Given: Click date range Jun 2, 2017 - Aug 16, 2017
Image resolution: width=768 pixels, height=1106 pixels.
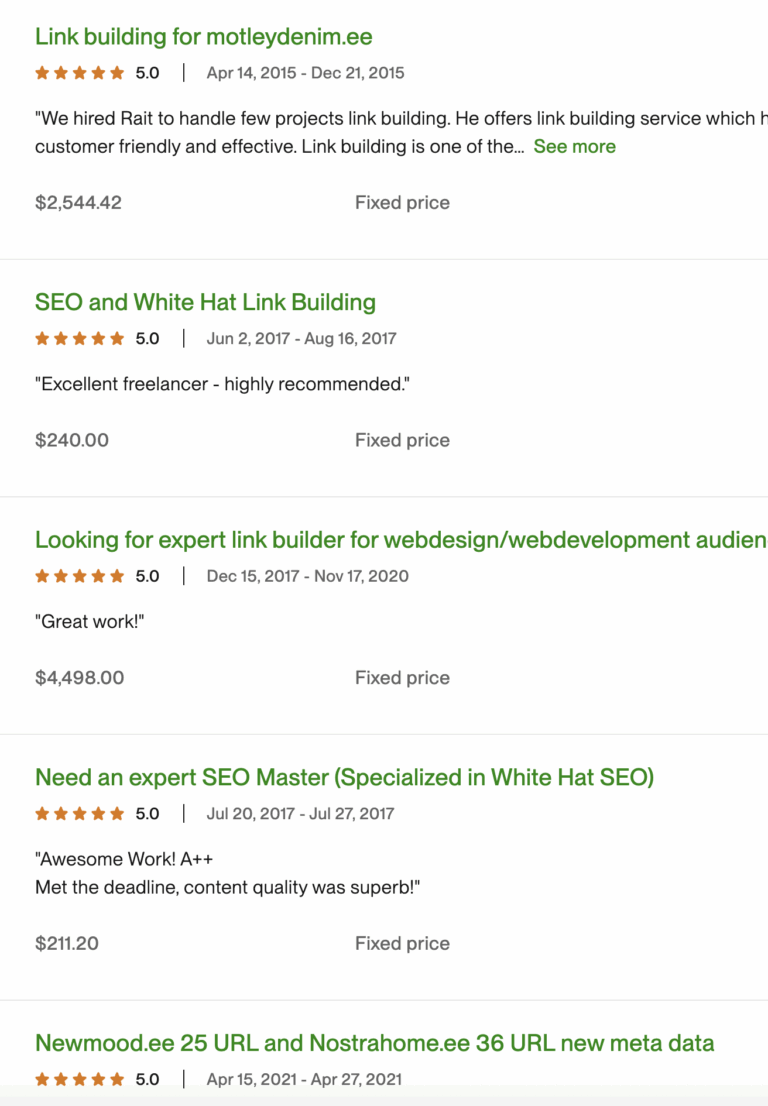Looking at the screenshot, I should click(x=301, y=339).
